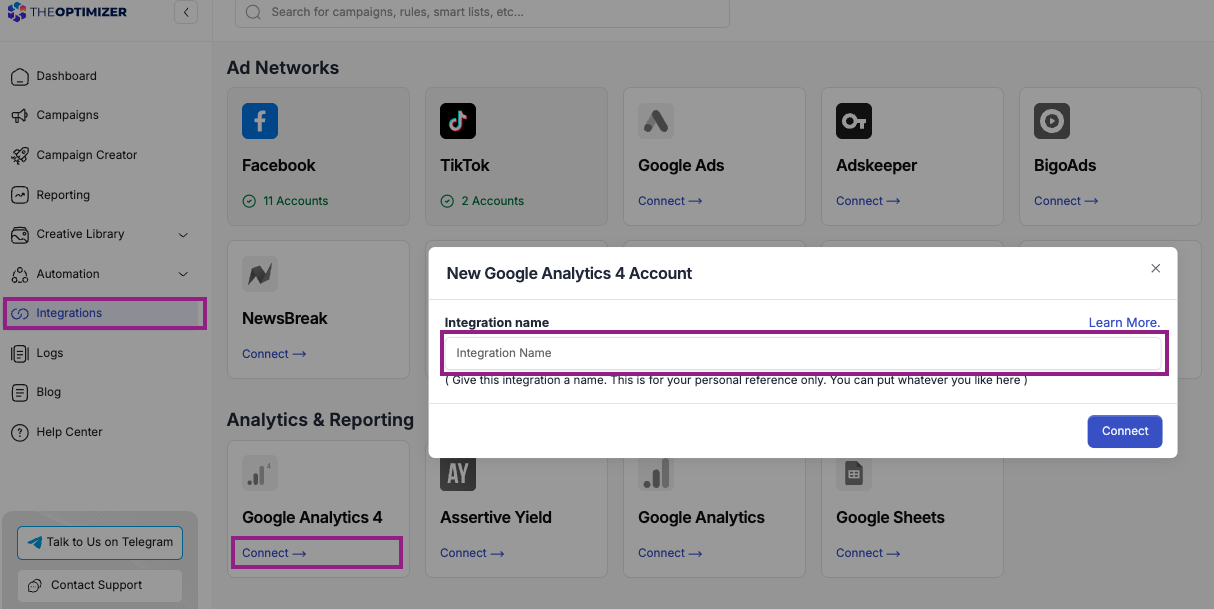Expand the Automation submenu chevron
The height and width of the screenshot is (609, 1214).
(183, 274)
